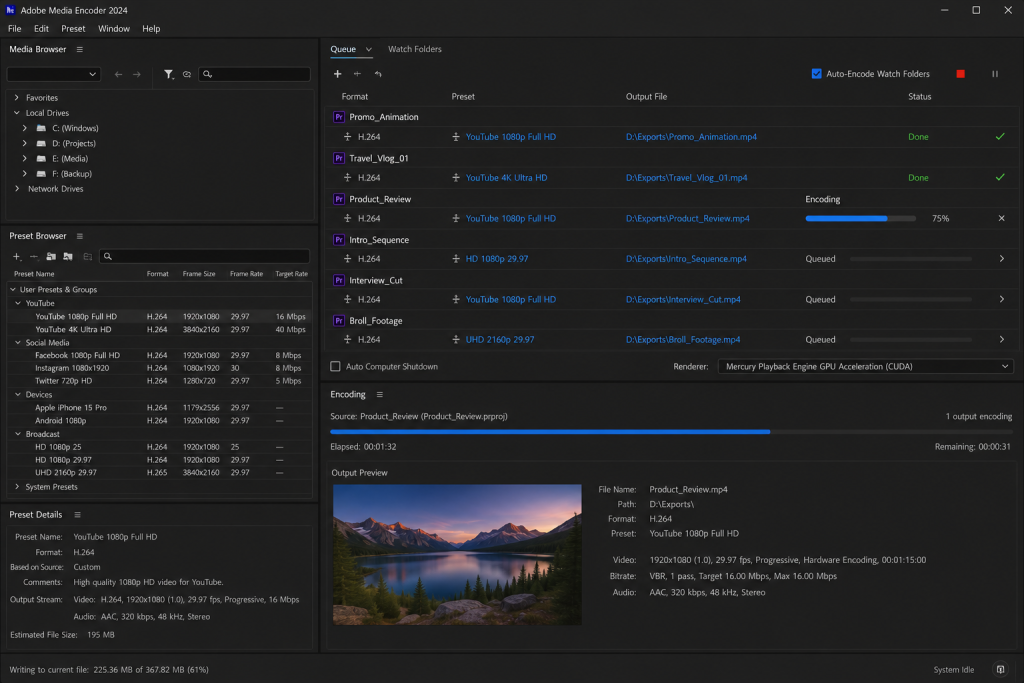Click the Media Browser filter funnel icon
This screenshot has width=1024, height=683.
point(168,74)
